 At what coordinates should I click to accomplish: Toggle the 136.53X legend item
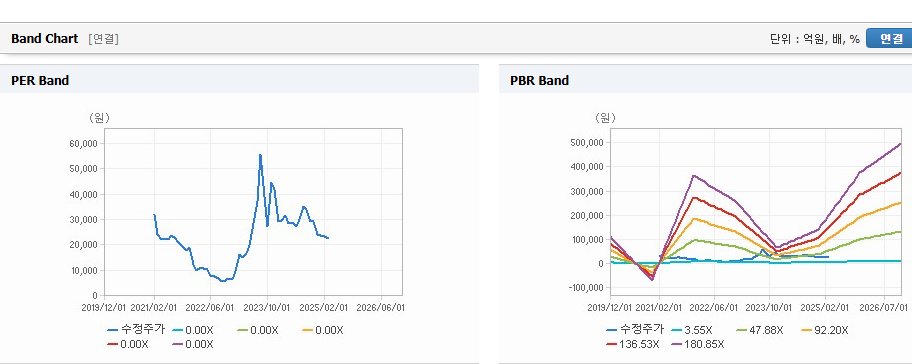pos(633,344)
